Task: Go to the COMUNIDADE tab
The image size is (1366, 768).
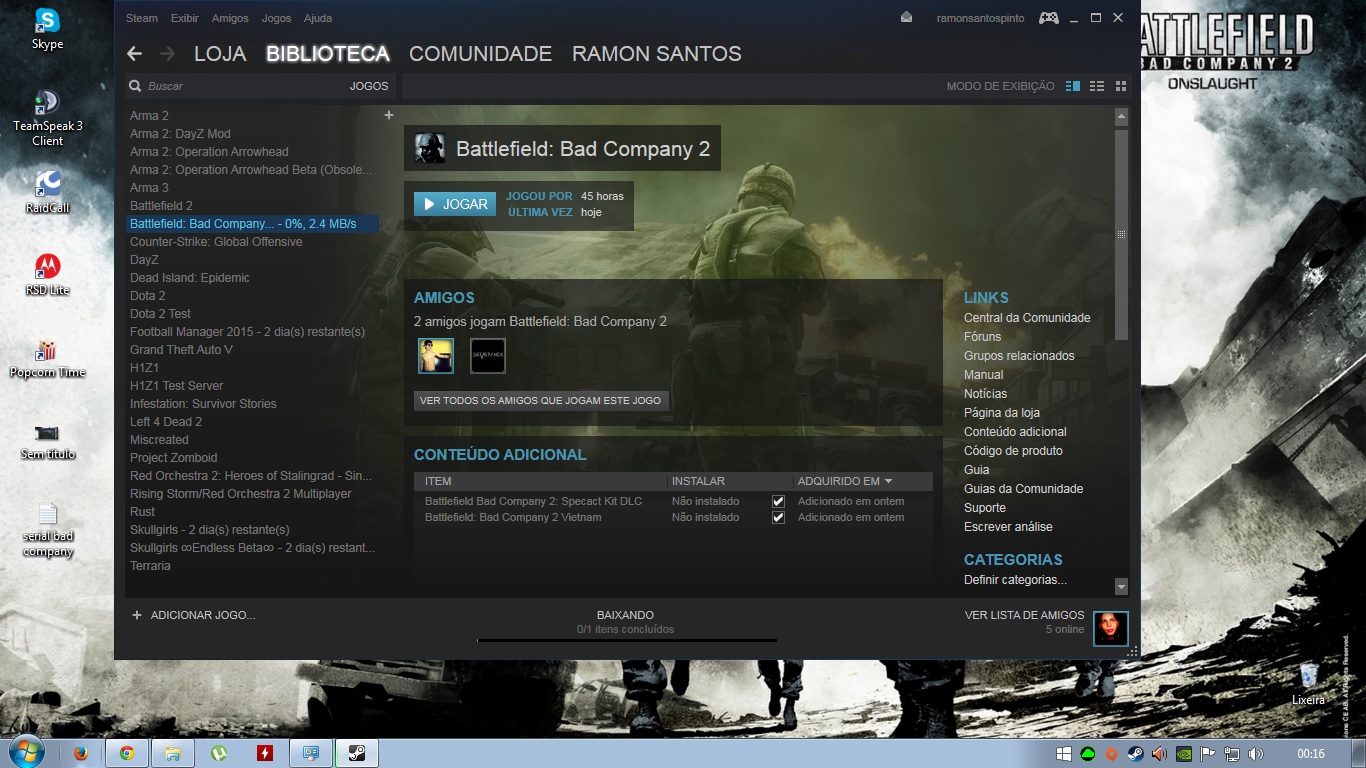Action: tap(480, 54)
